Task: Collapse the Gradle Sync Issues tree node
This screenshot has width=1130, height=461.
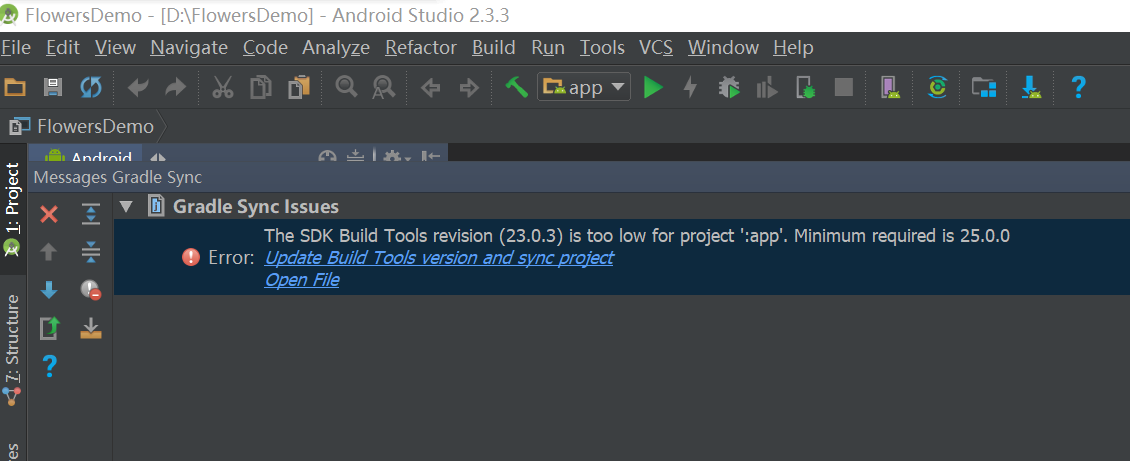Action: 127,207
